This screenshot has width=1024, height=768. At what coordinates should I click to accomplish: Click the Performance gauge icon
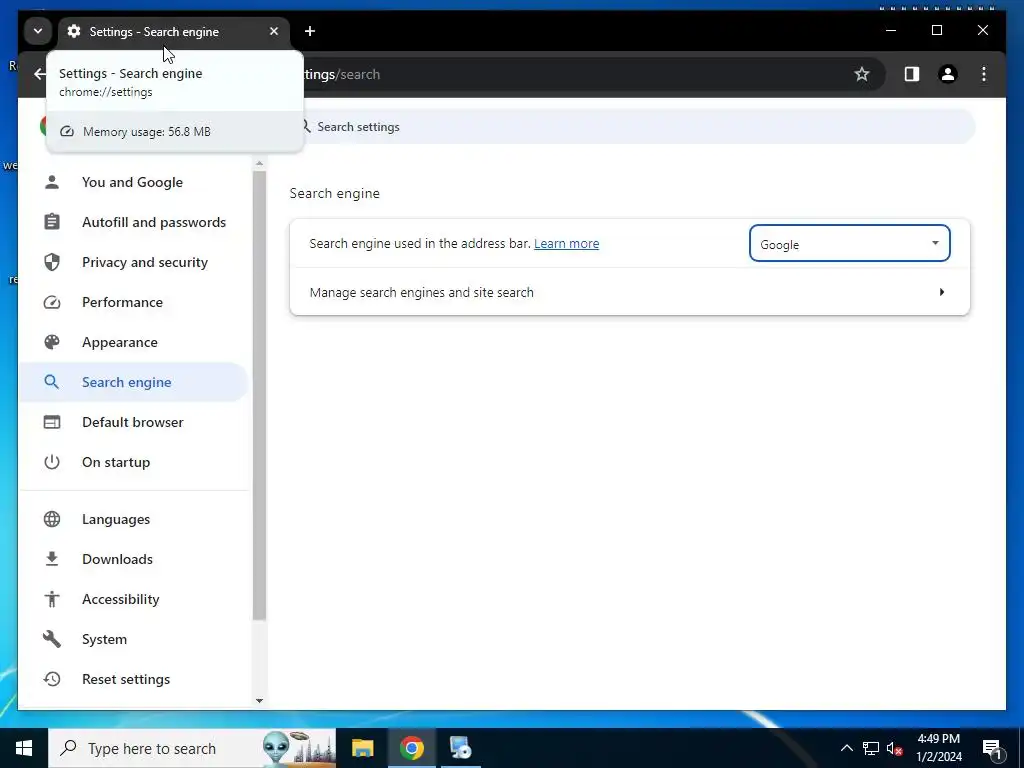point(52,302)
